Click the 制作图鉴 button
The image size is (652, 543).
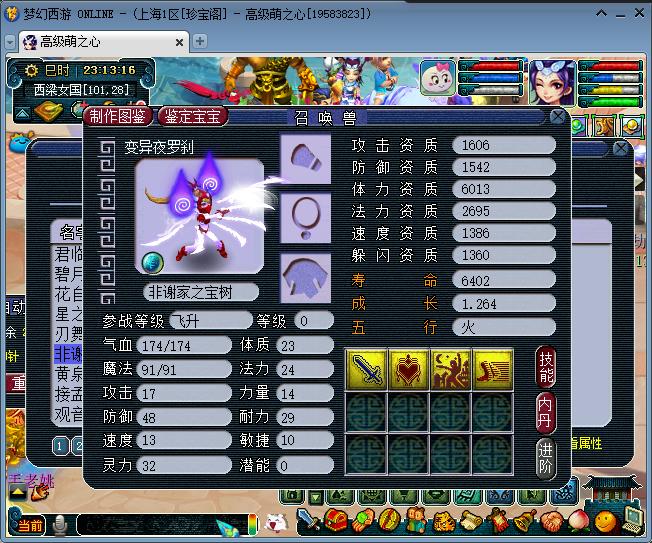[118, 116]
